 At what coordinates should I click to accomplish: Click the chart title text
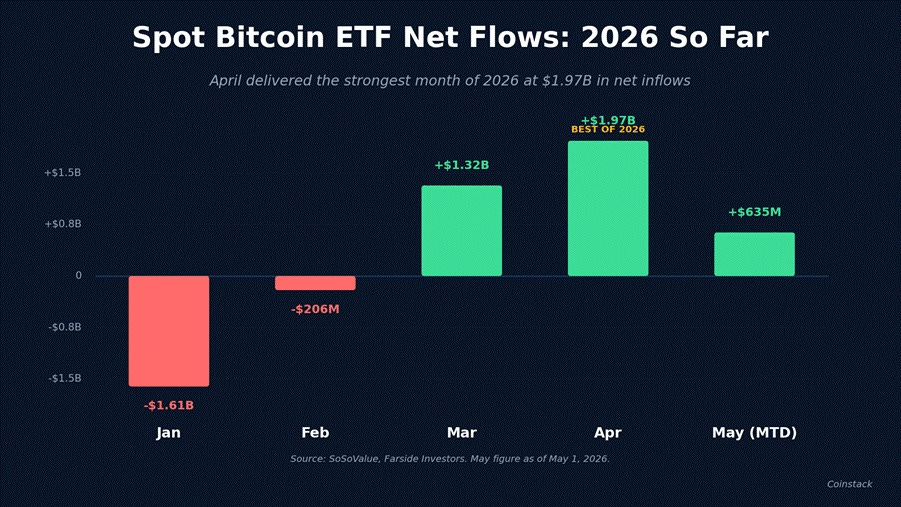click(x=450, y=37)
